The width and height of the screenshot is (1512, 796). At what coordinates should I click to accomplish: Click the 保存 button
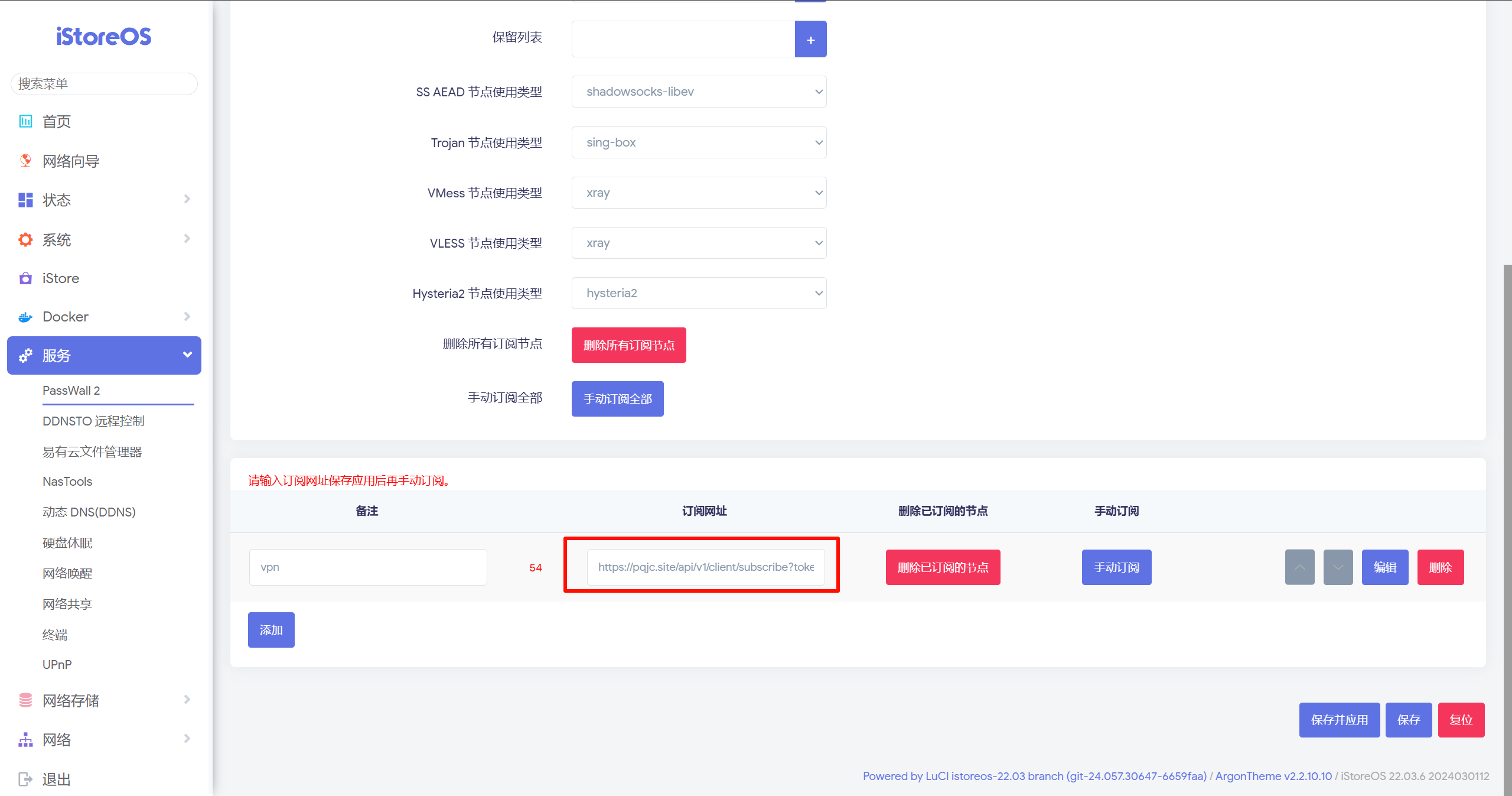pyautogui.click(x=1409, y=720)
